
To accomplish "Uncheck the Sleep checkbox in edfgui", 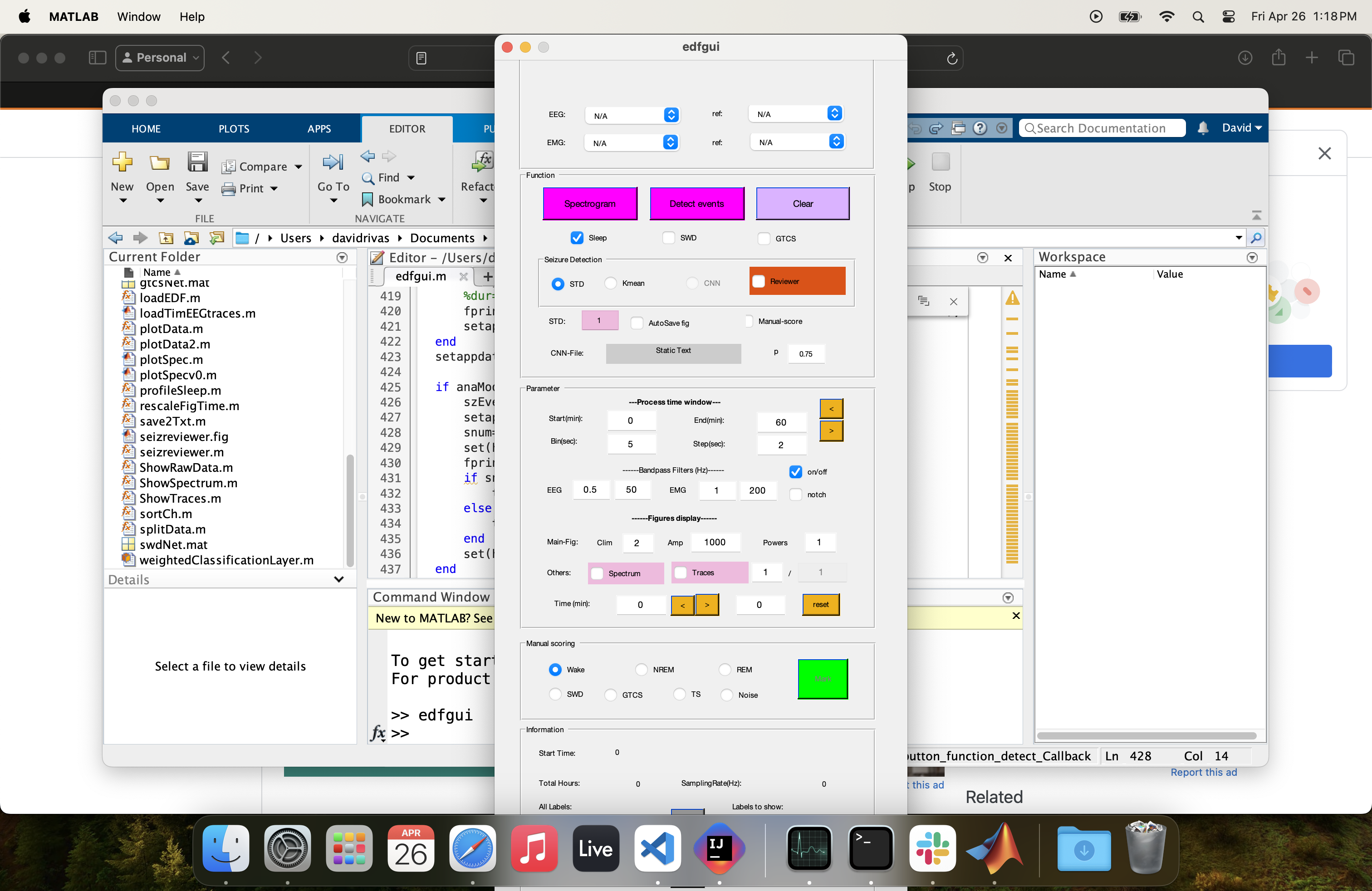I will click(x=577, y=237).
